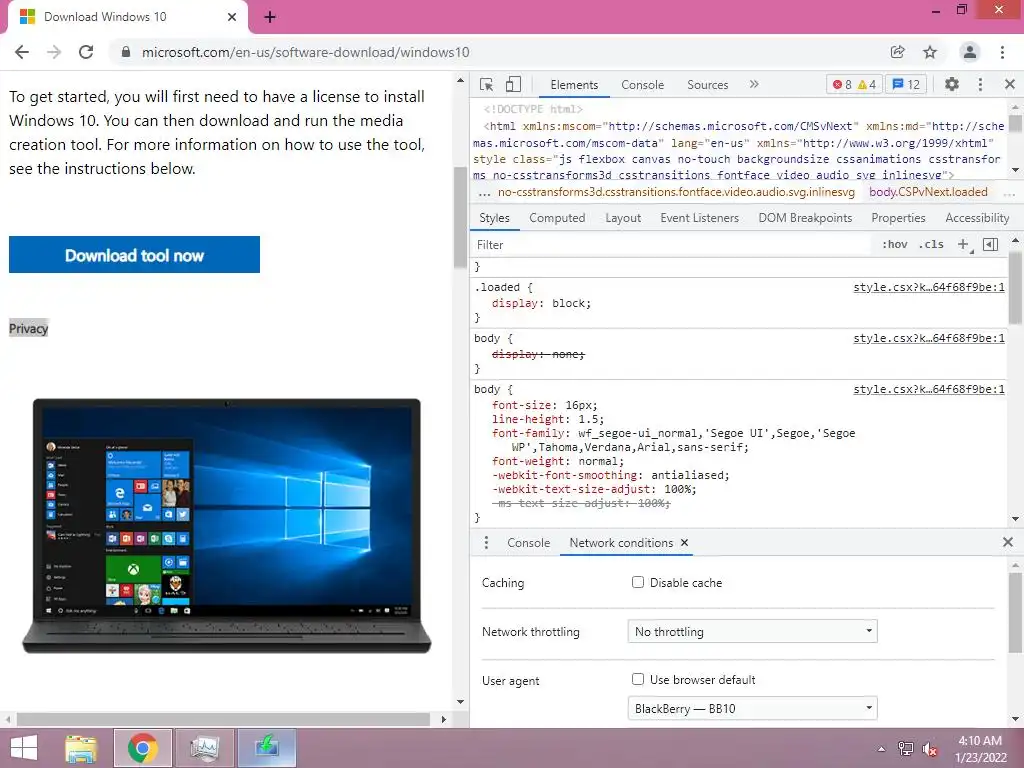The image size is (1024, 768).
Task: Switch to the Console tab in top bar
Action: point(643,85)
